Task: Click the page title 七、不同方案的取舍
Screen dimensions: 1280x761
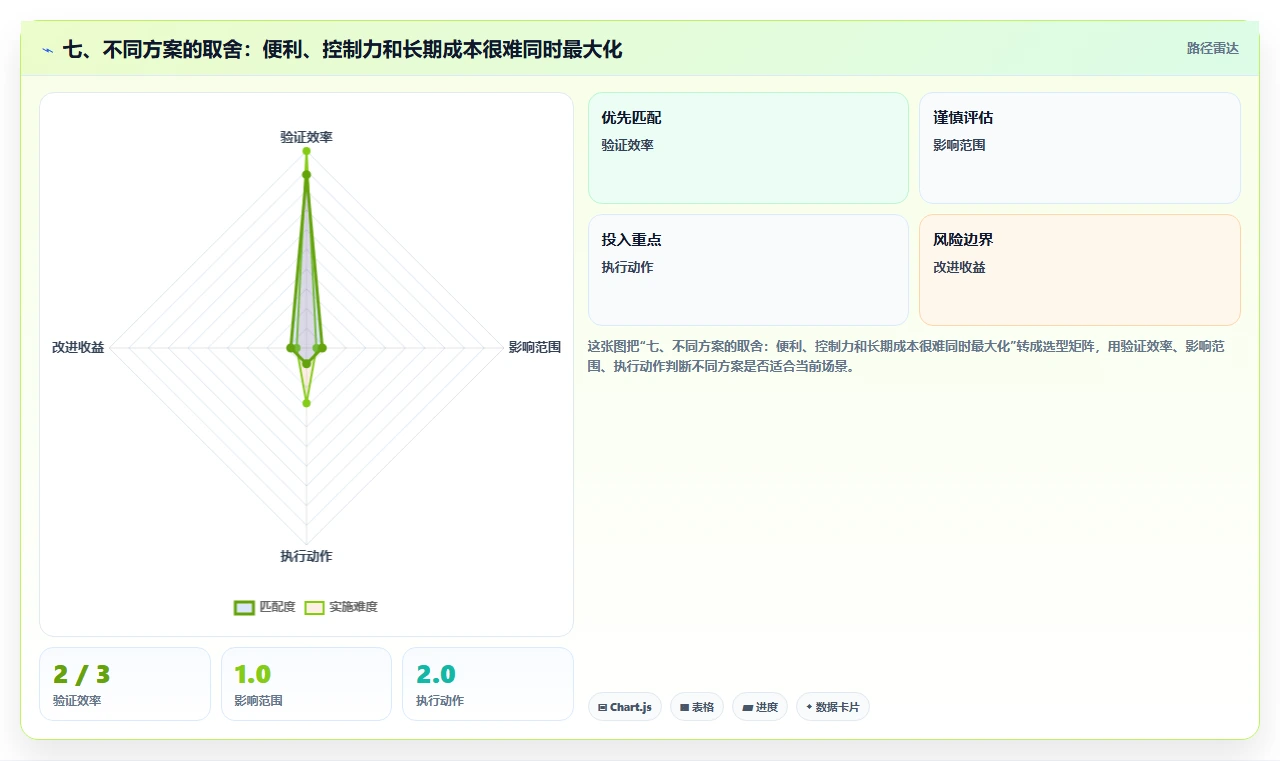Action: (343, 49)
